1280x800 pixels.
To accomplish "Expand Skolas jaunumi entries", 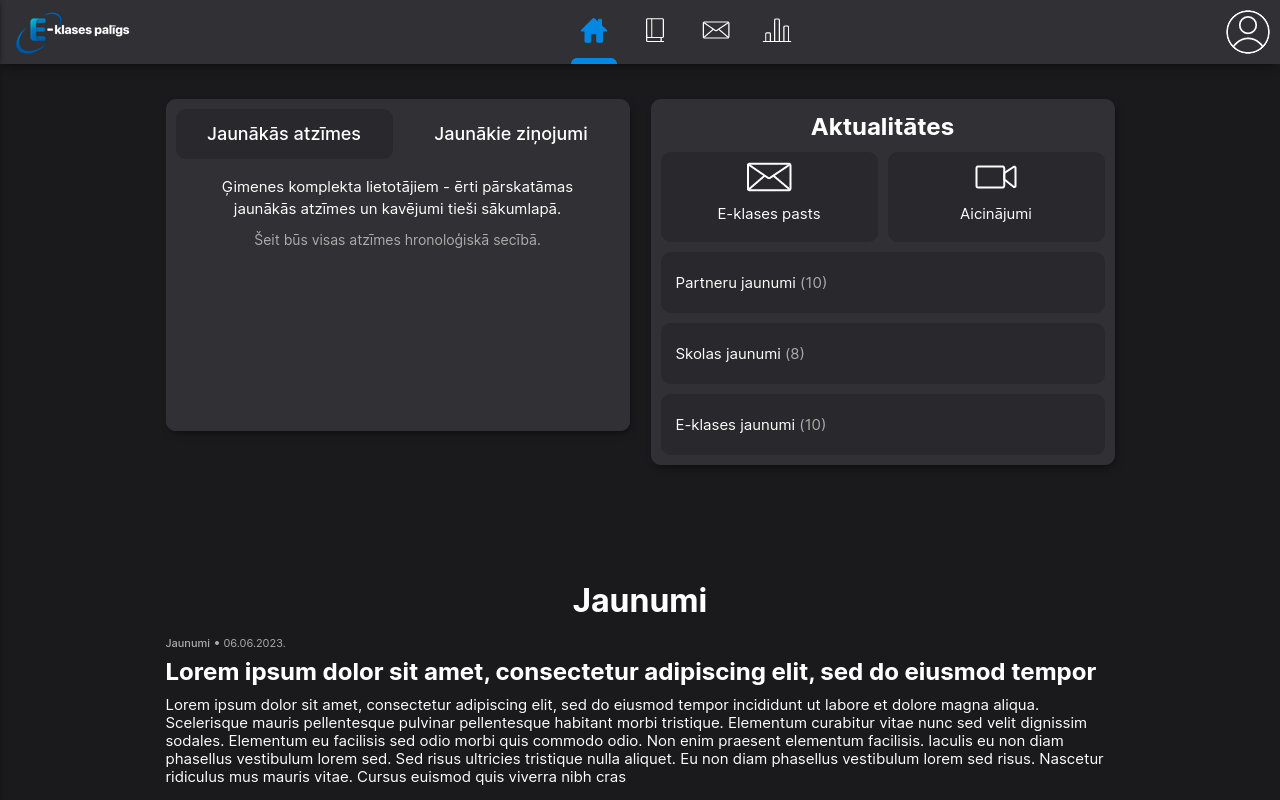I will coord(882,353).
